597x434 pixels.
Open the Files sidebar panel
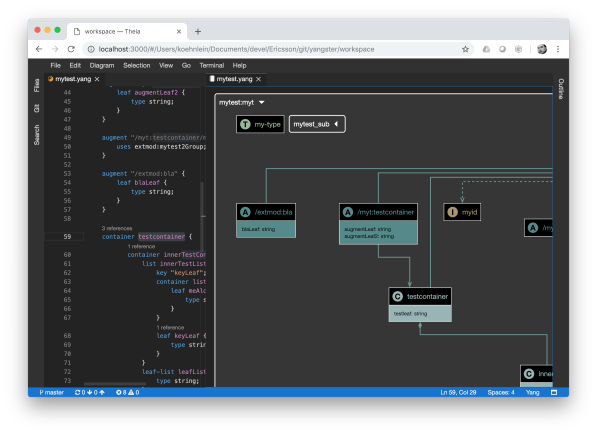pyautogui.click(x=37, y=85)
